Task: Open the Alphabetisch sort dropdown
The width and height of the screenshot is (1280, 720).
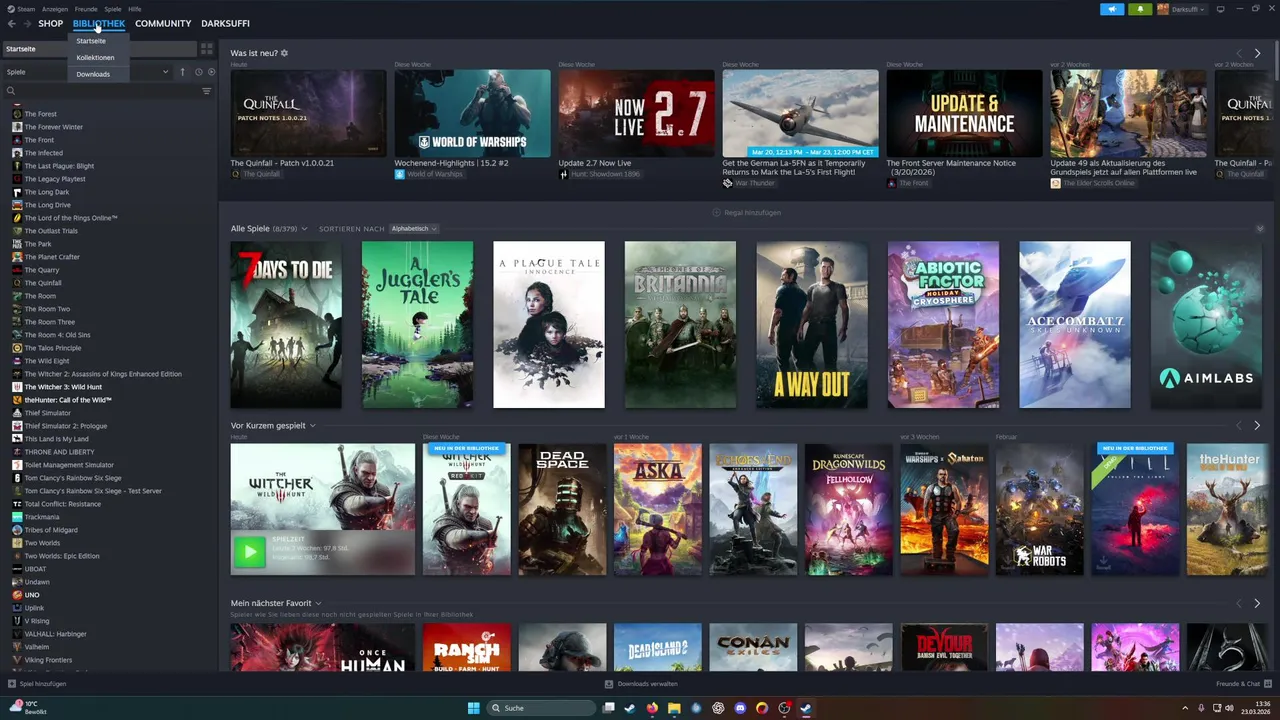Action: pyautogui.click(x=414, y=229)
